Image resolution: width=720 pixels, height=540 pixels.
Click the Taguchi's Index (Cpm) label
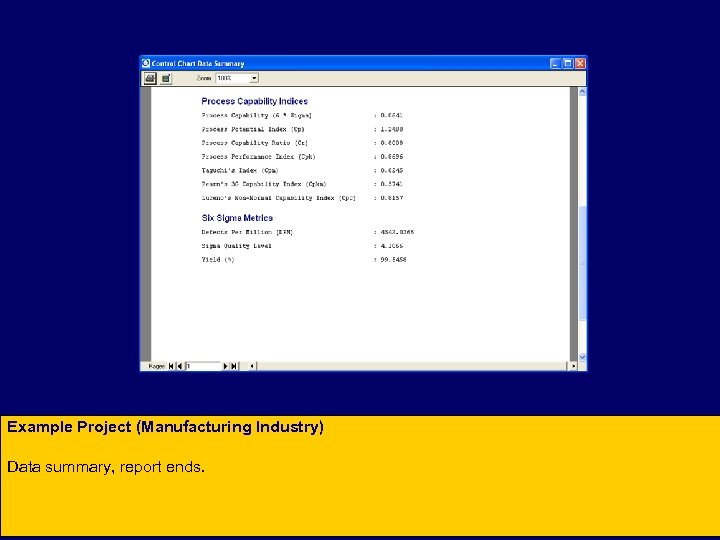(240, 170)
